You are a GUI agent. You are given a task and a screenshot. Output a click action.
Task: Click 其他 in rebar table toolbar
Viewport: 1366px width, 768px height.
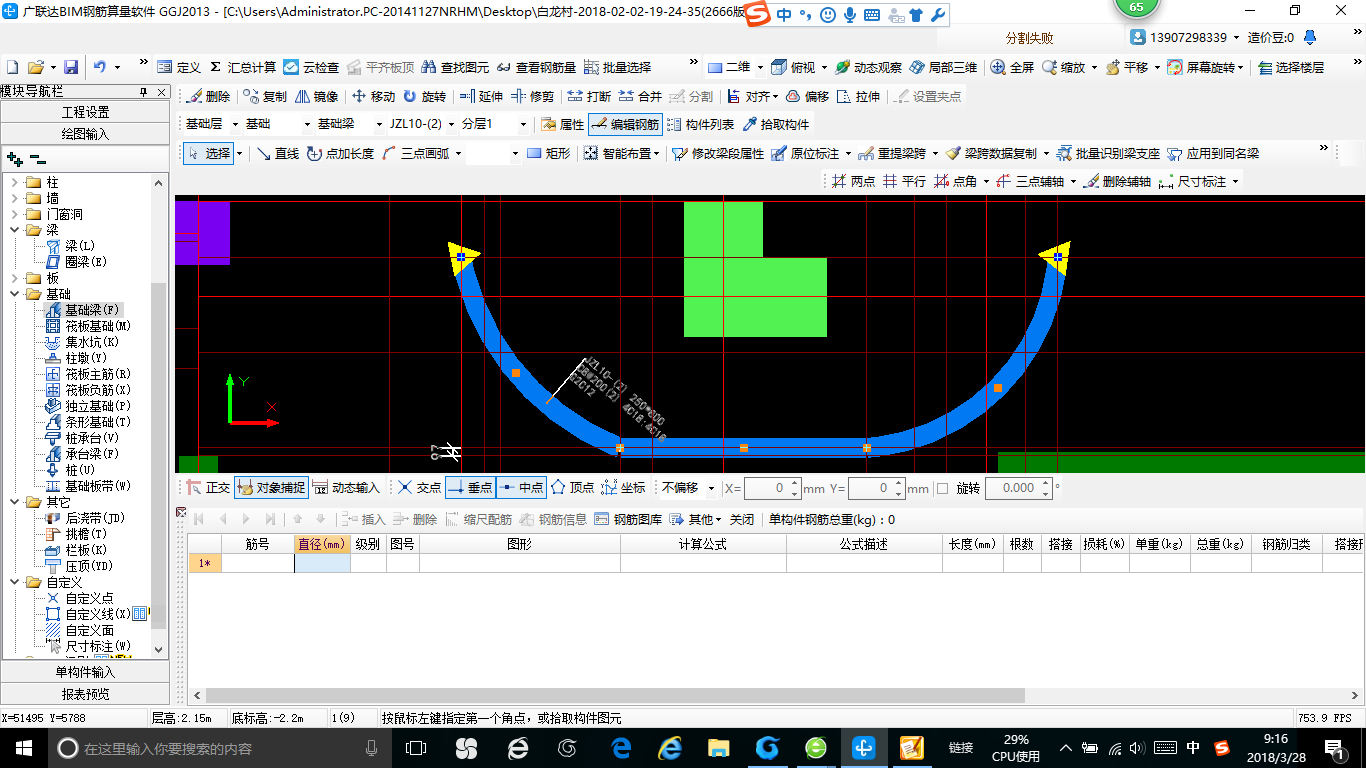pyautogui.click(x=696, y=519)
